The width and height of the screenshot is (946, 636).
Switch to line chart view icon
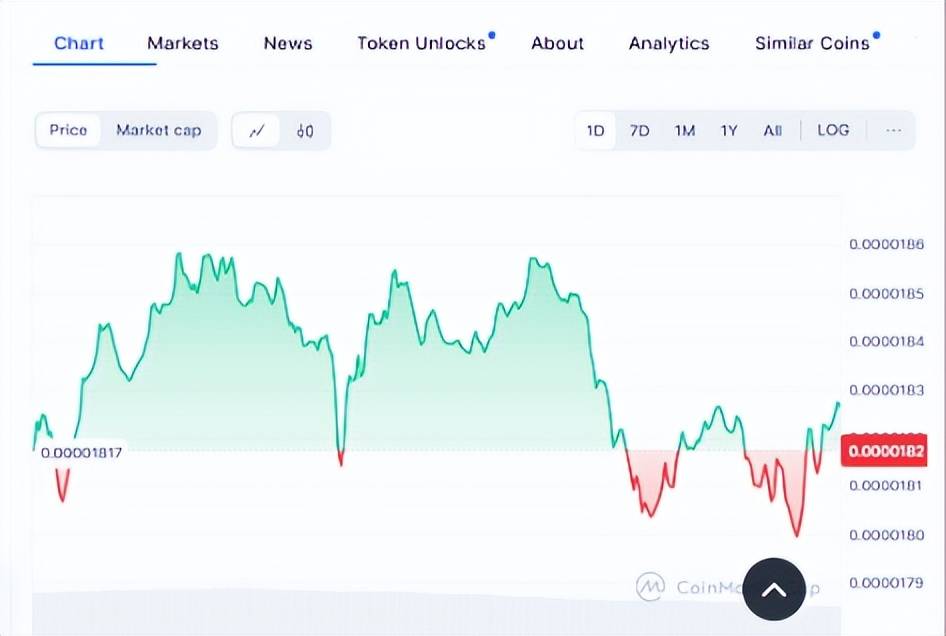(257, 131)
